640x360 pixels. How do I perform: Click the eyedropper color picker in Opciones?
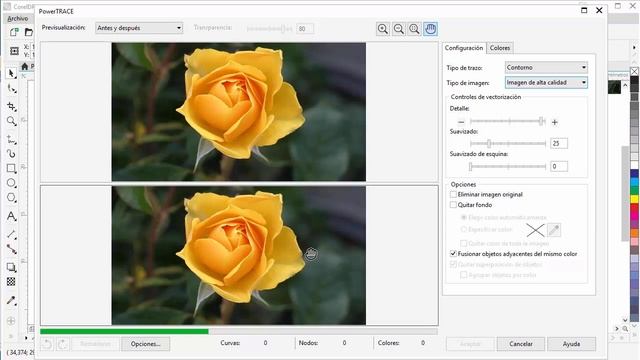[x=554, y=230]
